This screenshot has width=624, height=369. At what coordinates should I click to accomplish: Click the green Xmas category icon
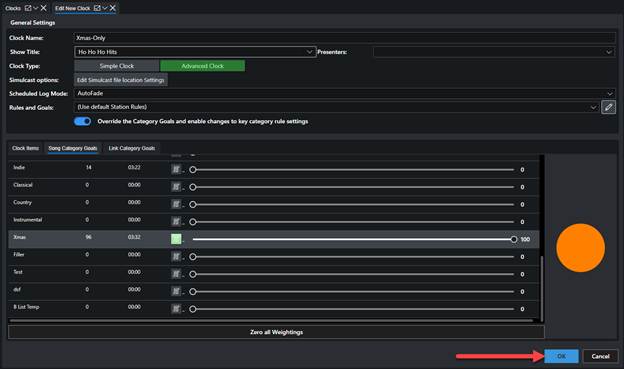coord(176,239)
